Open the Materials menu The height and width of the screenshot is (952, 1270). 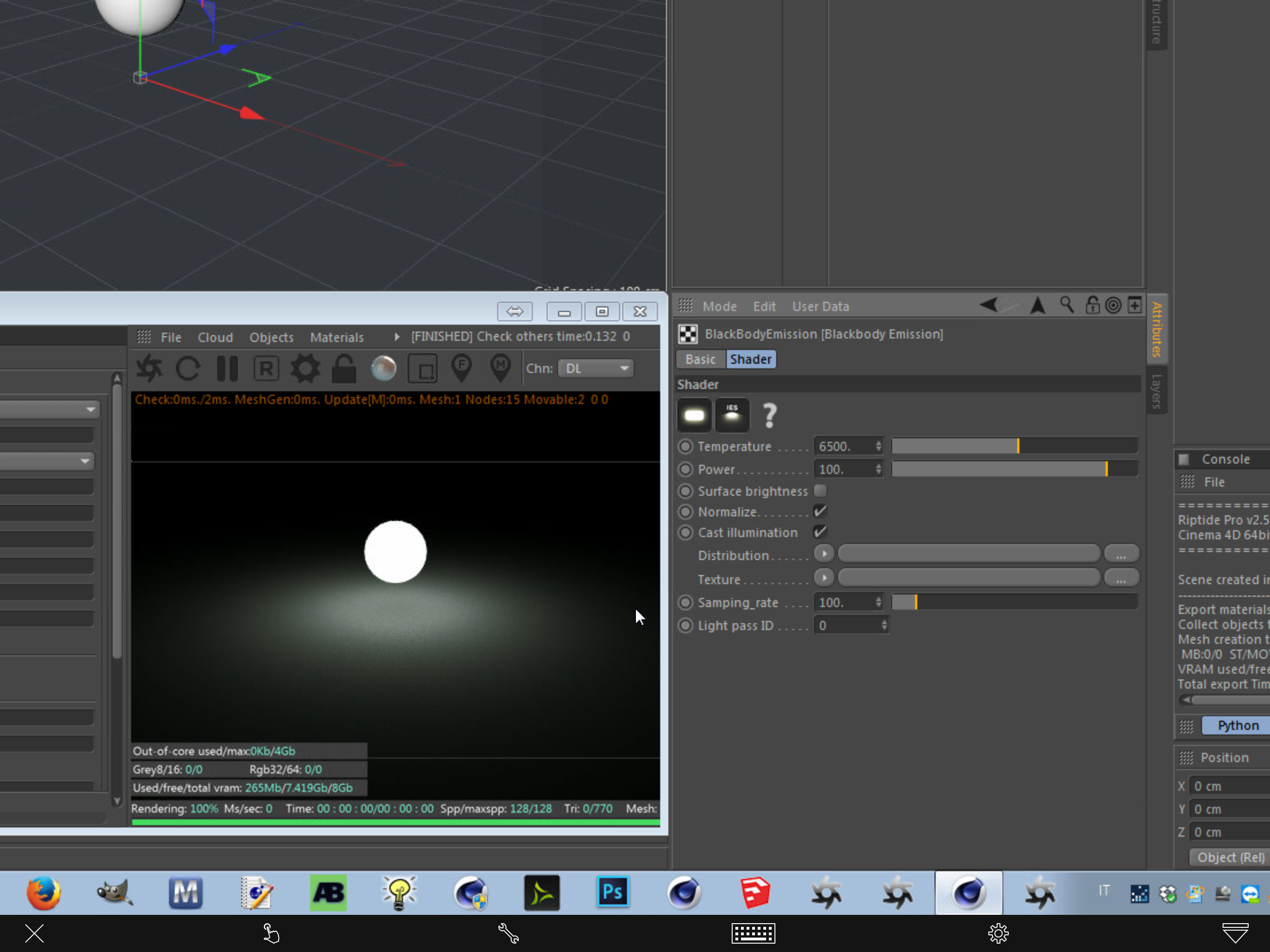pos(337,337)
